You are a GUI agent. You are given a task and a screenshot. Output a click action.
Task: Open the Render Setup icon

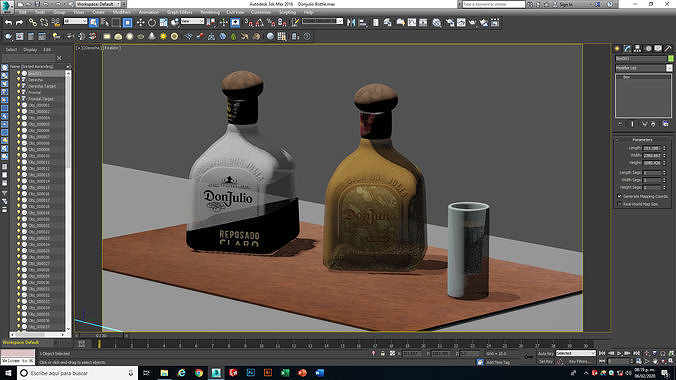coord(450,22)
